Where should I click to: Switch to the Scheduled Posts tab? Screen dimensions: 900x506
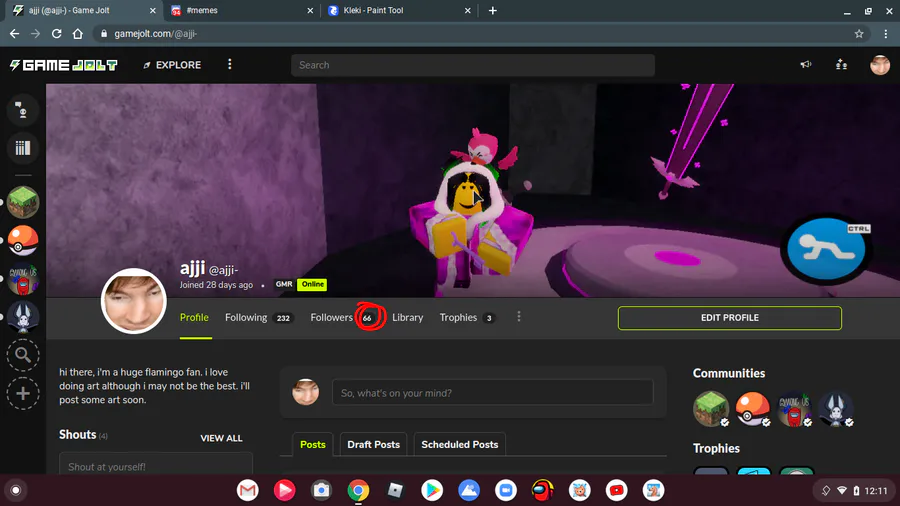(459, 445)
